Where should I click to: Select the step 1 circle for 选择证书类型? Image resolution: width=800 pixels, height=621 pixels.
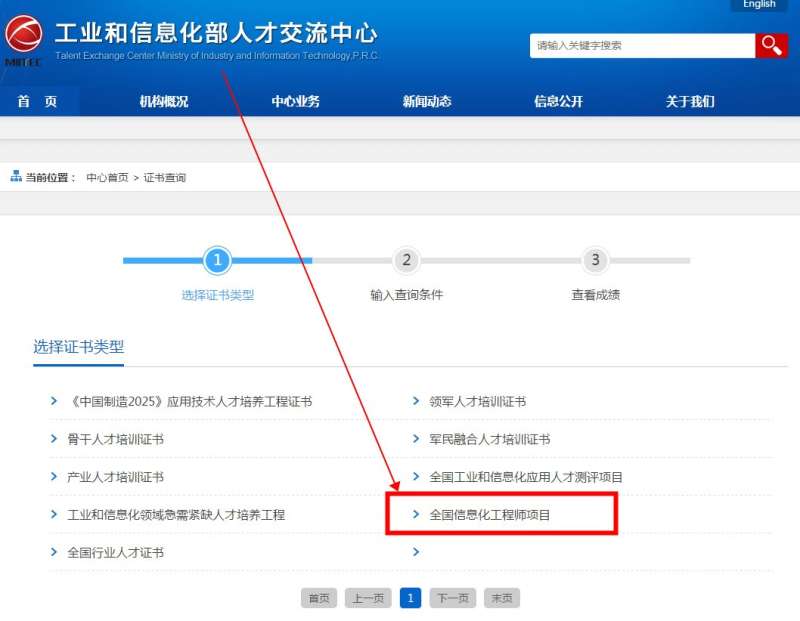click(218, 259)
